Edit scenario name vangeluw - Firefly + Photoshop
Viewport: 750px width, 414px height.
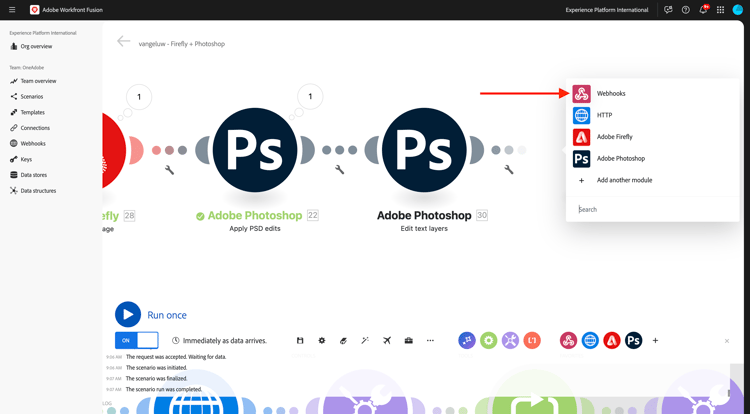182,44
